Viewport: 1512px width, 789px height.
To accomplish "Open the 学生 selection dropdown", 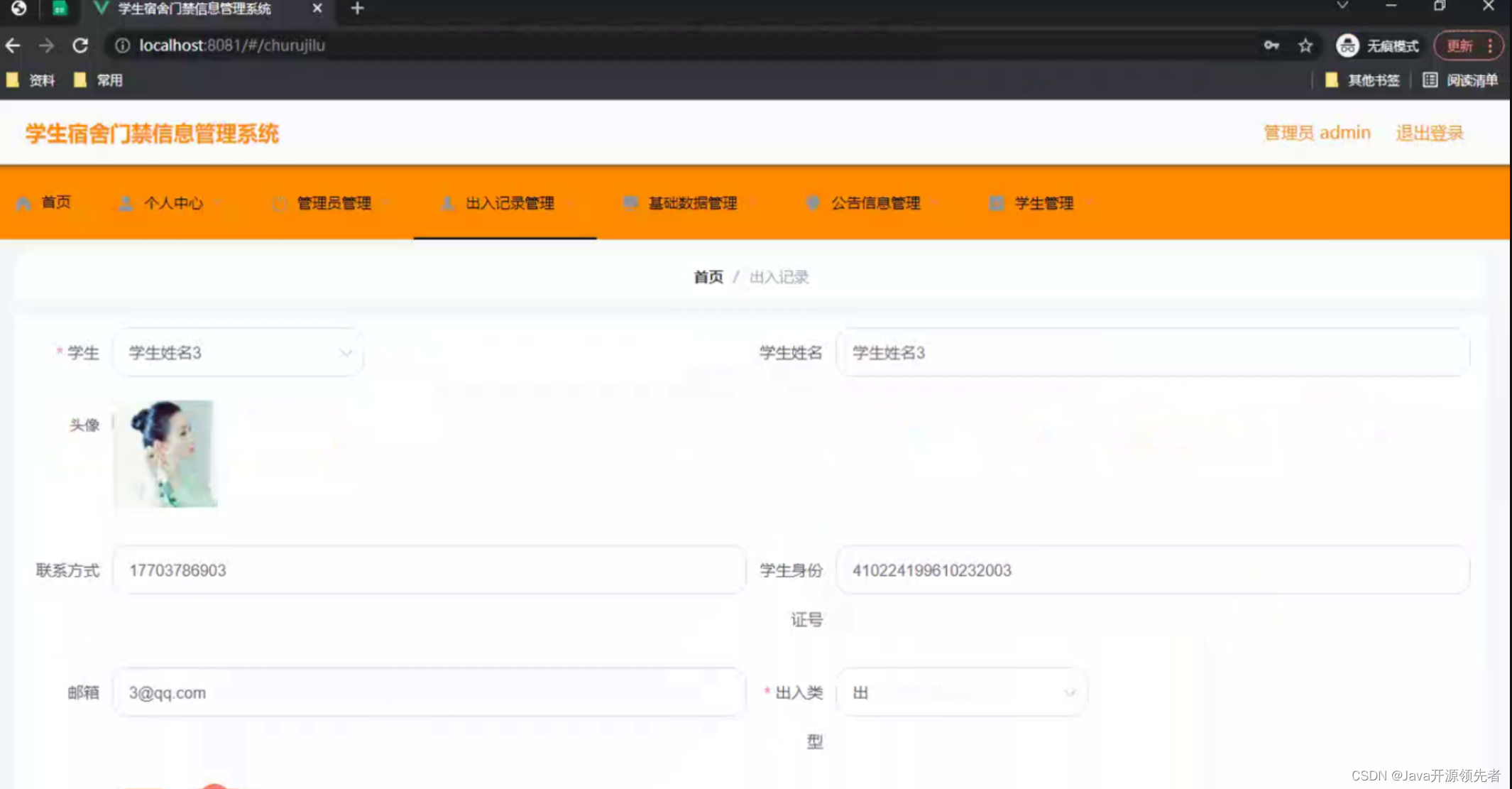I will tap(238, 353).
